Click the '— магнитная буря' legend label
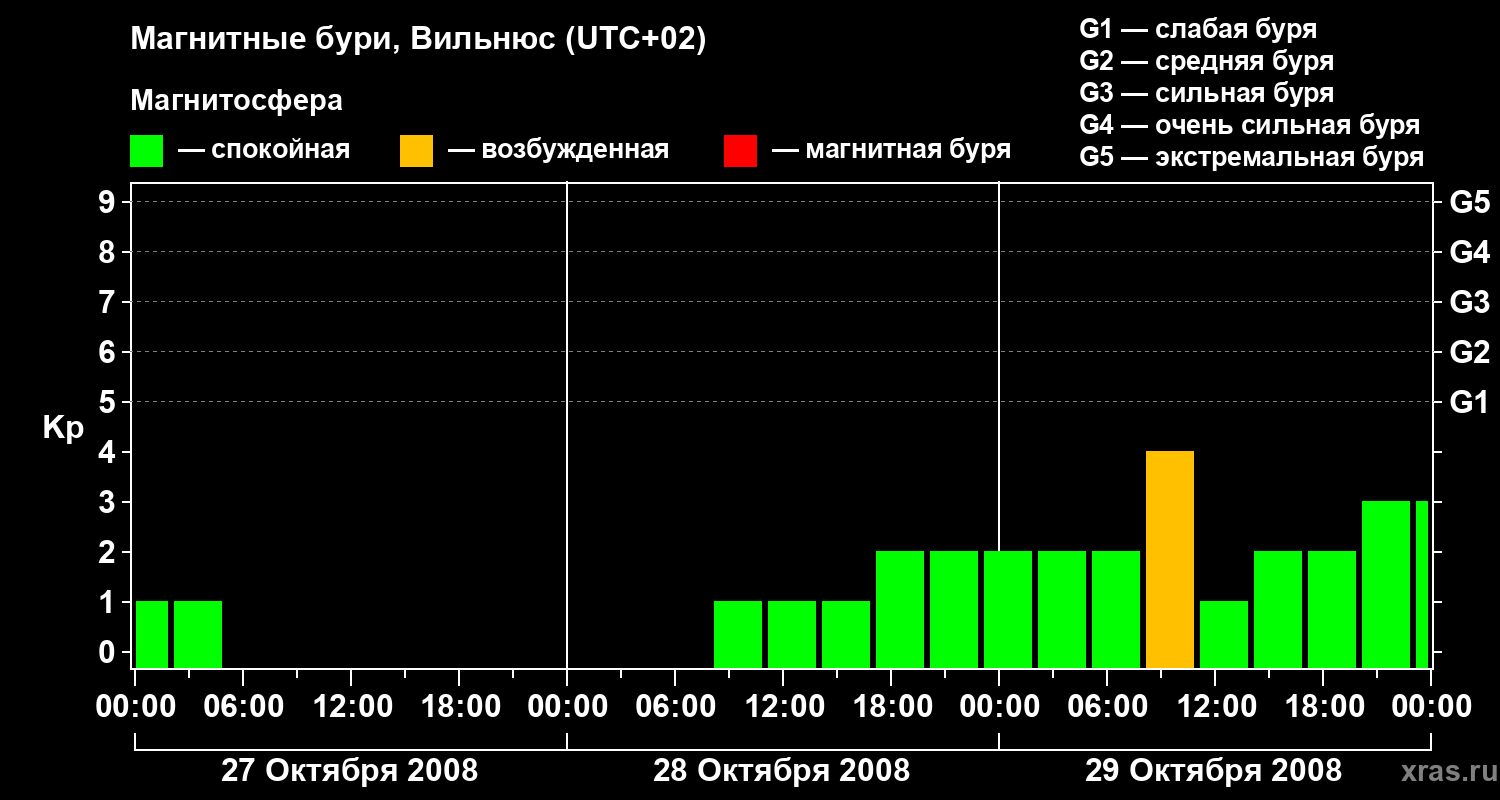The width and height of the screenshot is (1500, 800). point(892,150)
